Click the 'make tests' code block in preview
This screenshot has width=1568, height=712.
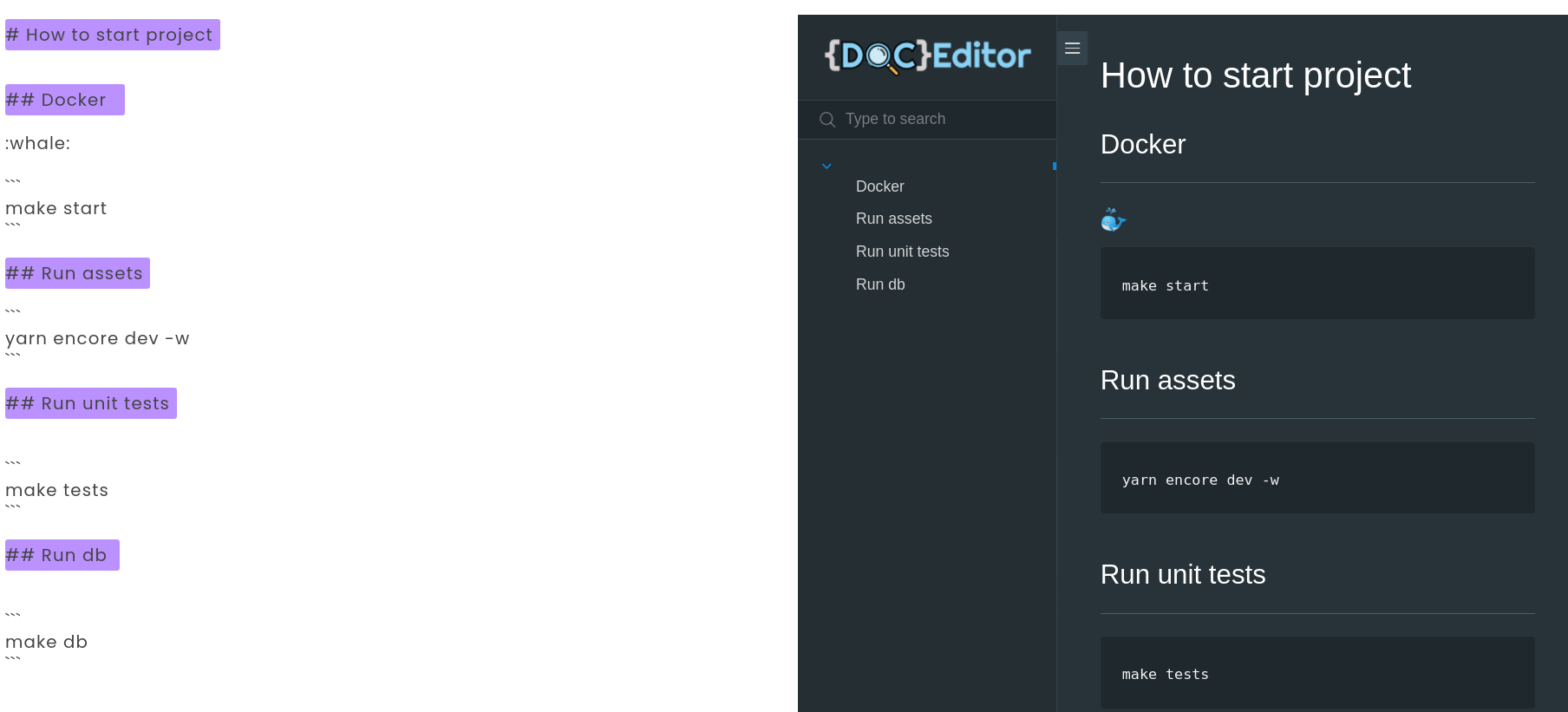pyautogui.click(x=1317, y=673)
